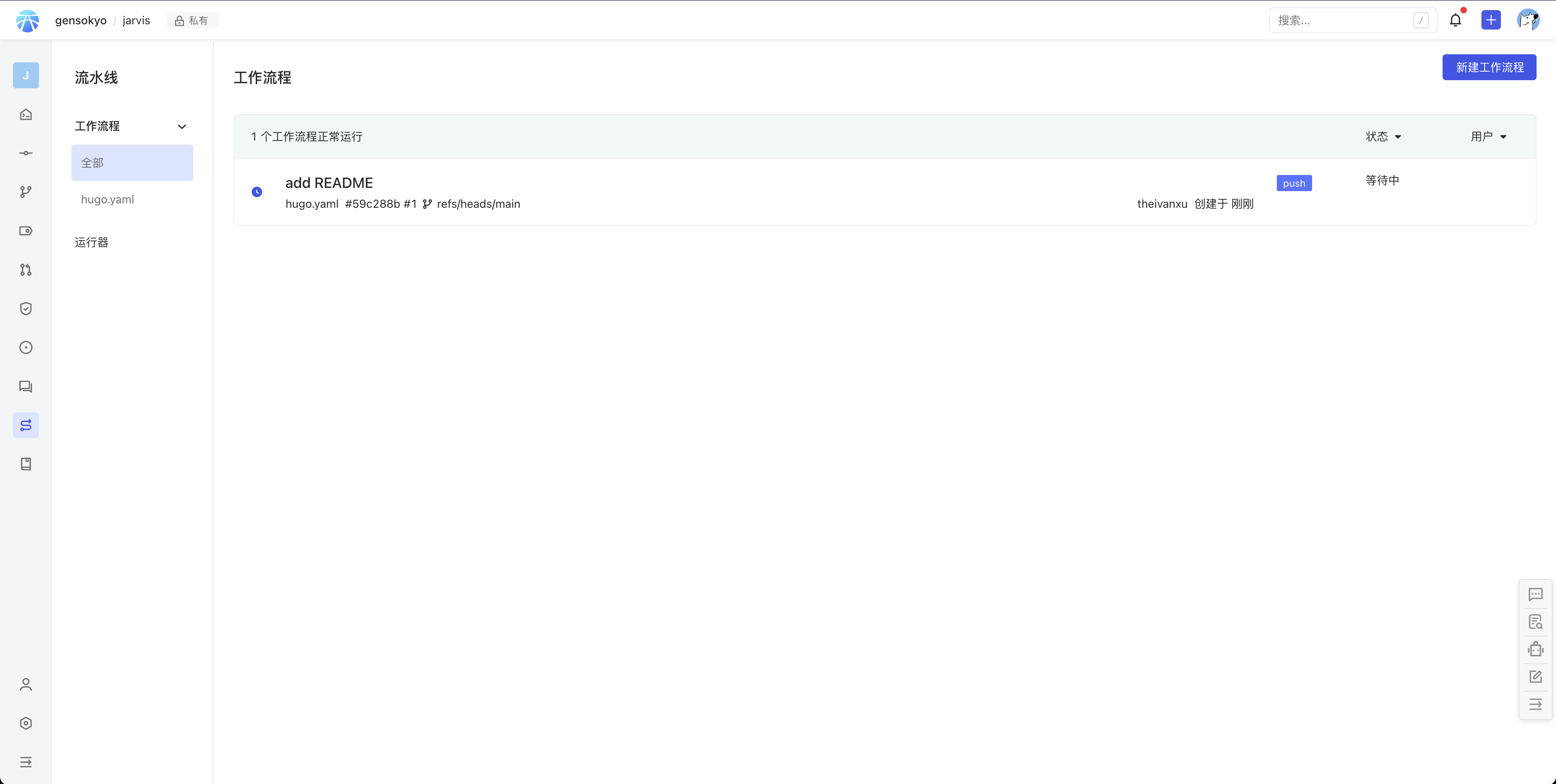The height and width of the screenshot is (784, 1556).
Task: Open the repository overview home icon
Action: click(x=26, y=114)
